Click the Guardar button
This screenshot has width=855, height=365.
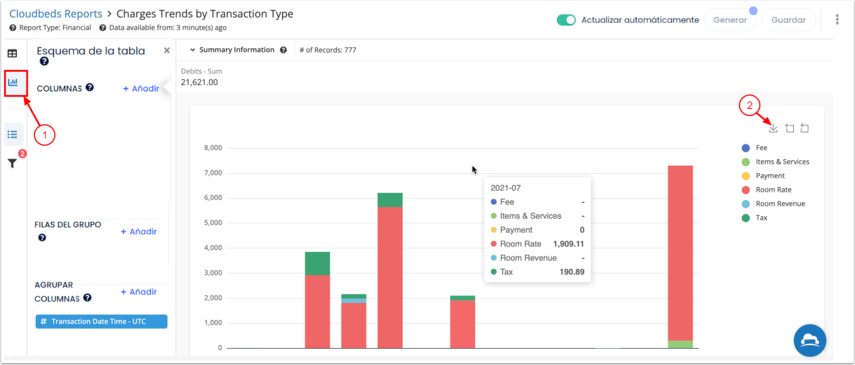click(x=788, y=20)
